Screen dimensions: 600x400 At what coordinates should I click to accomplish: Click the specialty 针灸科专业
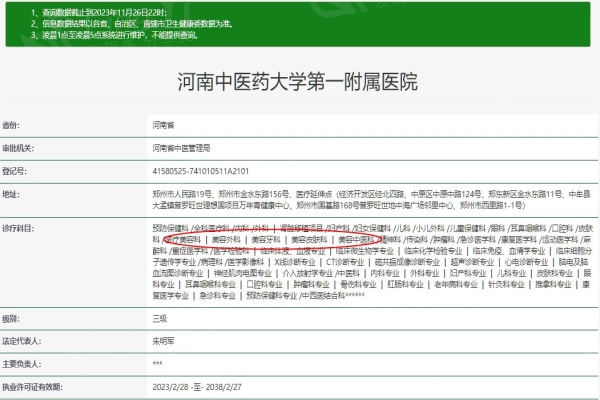pos(507,284)
